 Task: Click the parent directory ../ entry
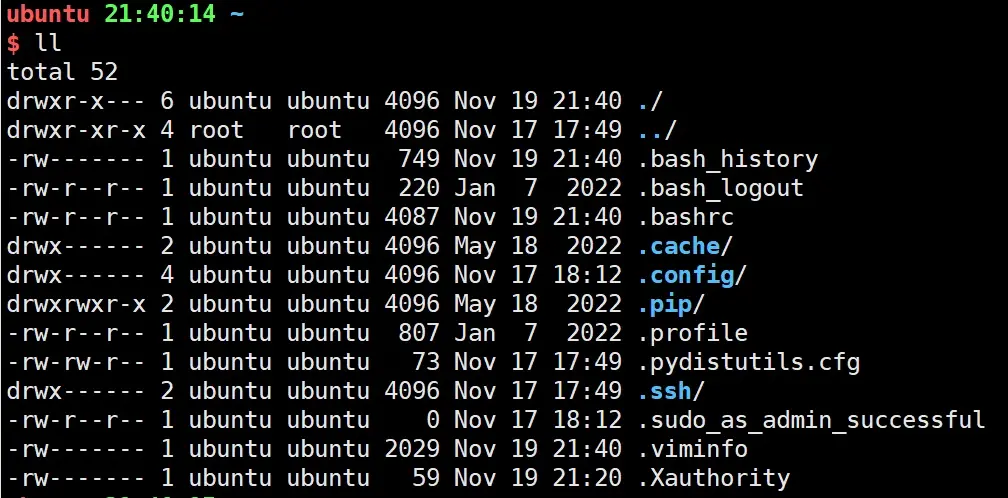(657, 130)
